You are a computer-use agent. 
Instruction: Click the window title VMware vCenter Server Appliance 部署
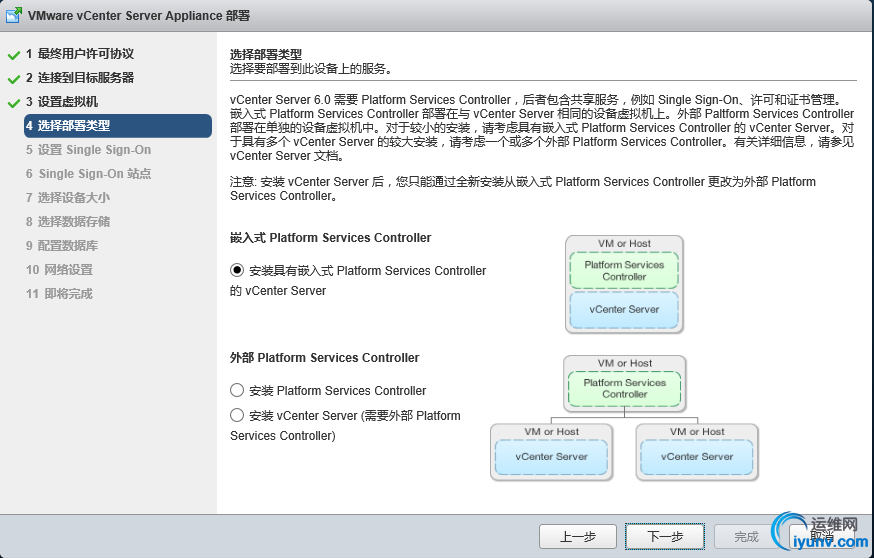pyautogui.click(x=139, y=16)
